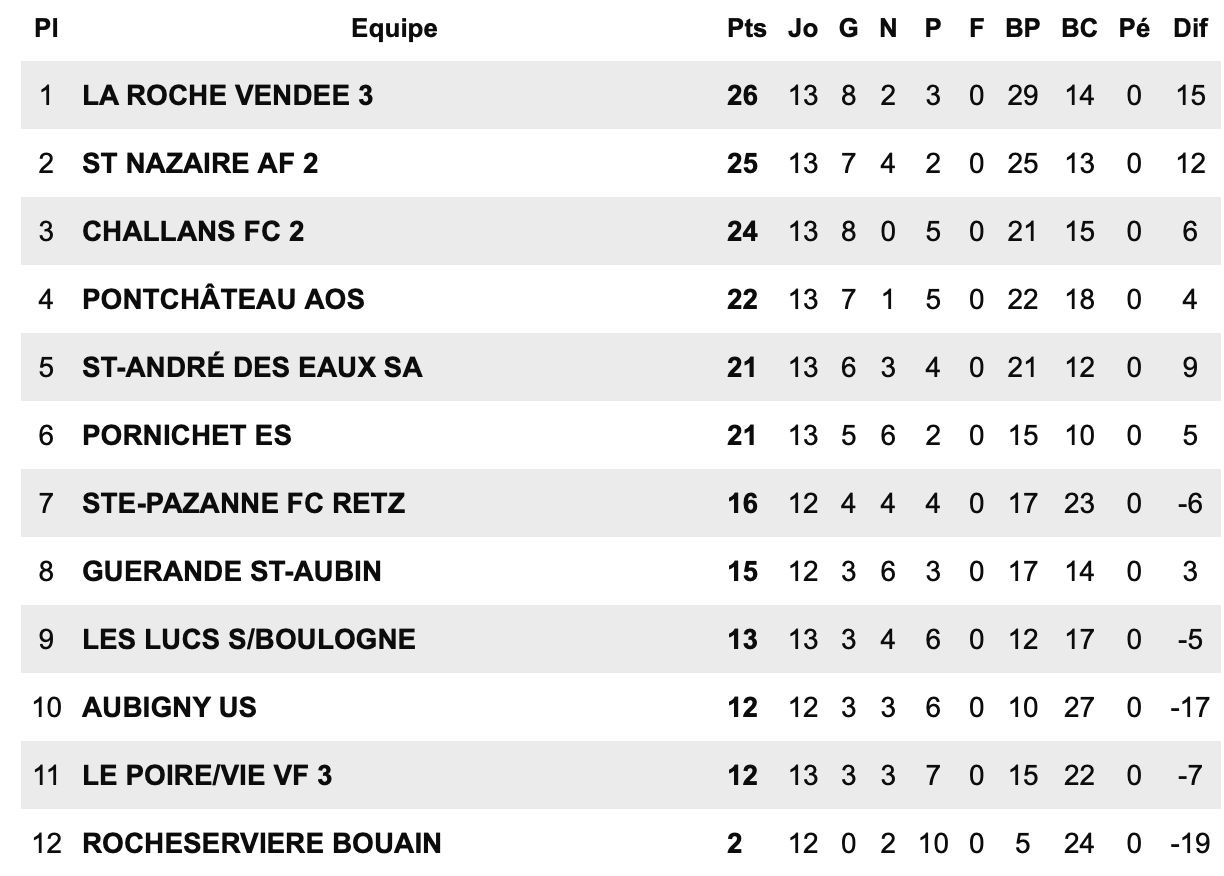
Task: Click the LA ROCHE VENDEE 3 team name
Action: (x=228, y=95)
